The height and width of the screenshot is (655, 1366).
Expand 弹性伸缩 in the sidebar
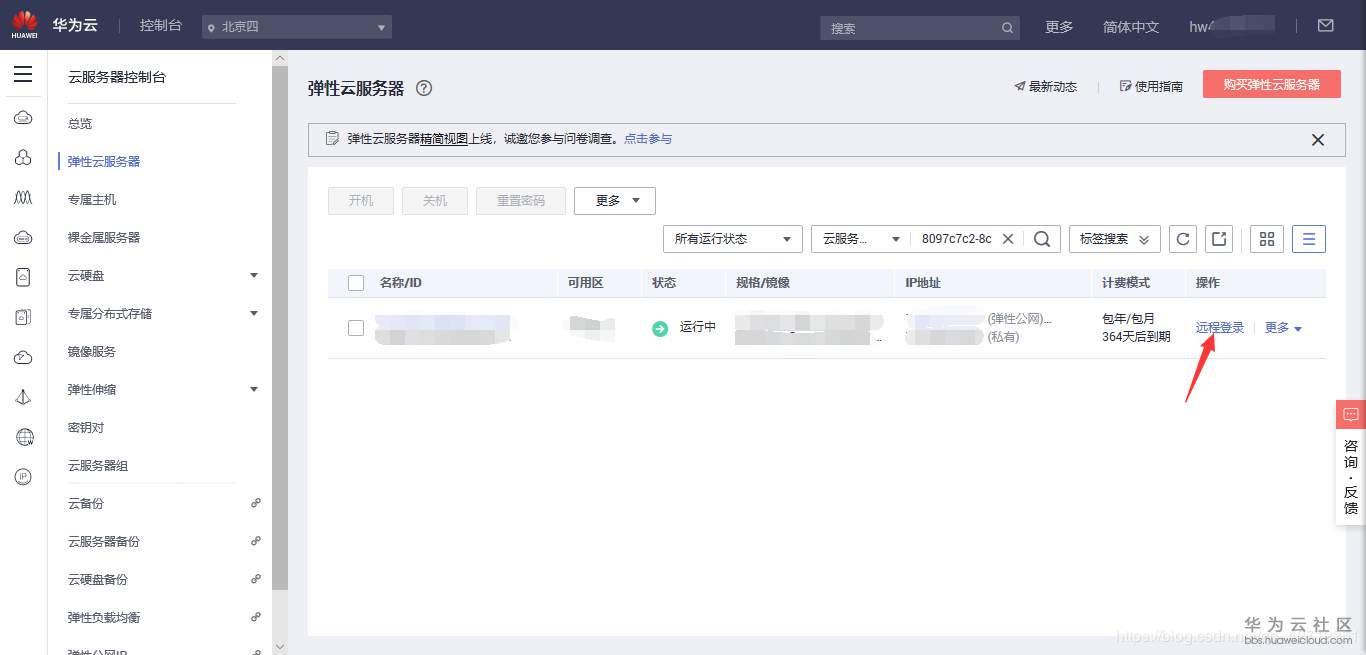(x=254, y=389)
